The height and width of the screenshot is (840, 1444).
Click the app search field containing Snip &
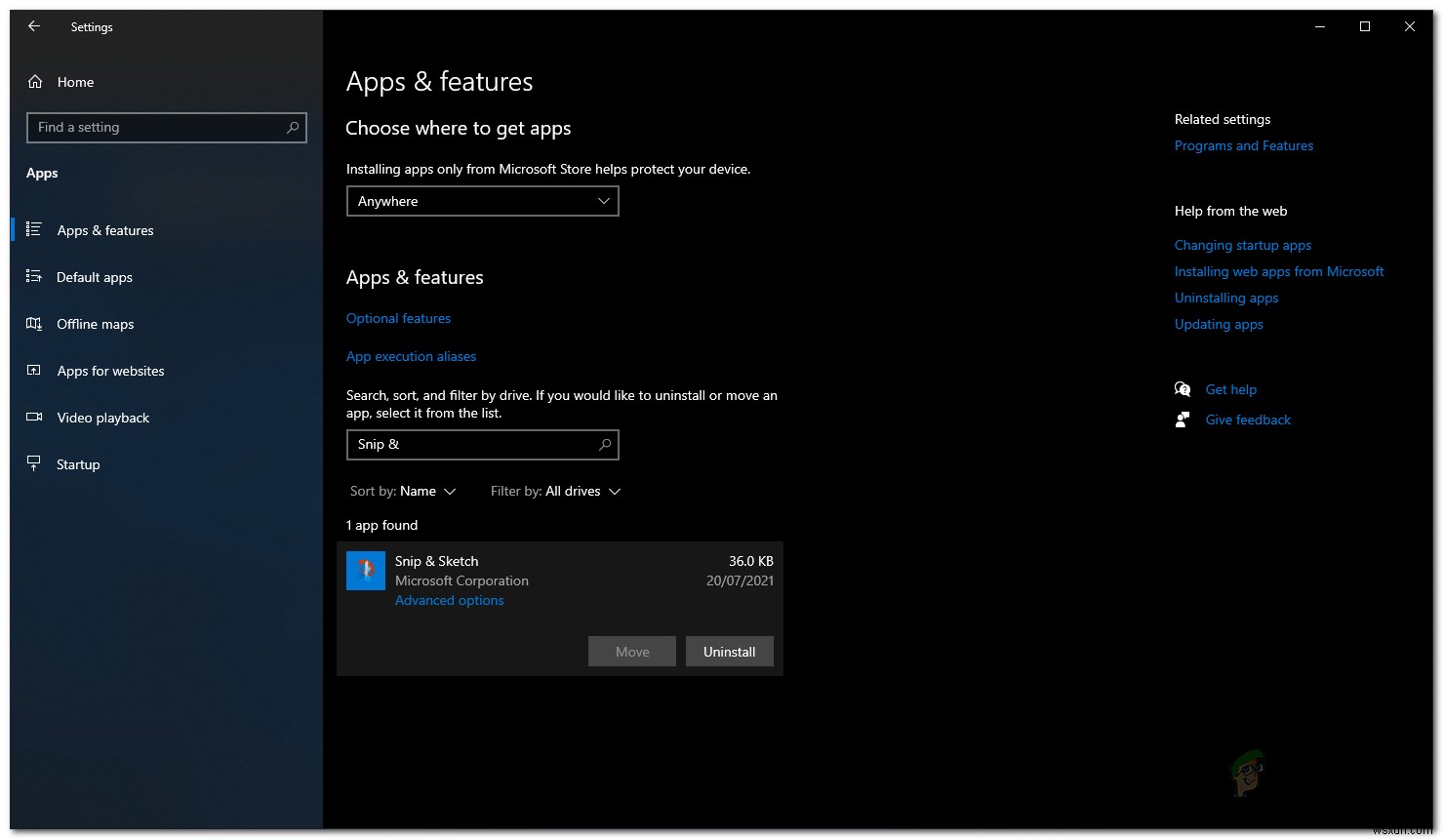tap(483, 445)
